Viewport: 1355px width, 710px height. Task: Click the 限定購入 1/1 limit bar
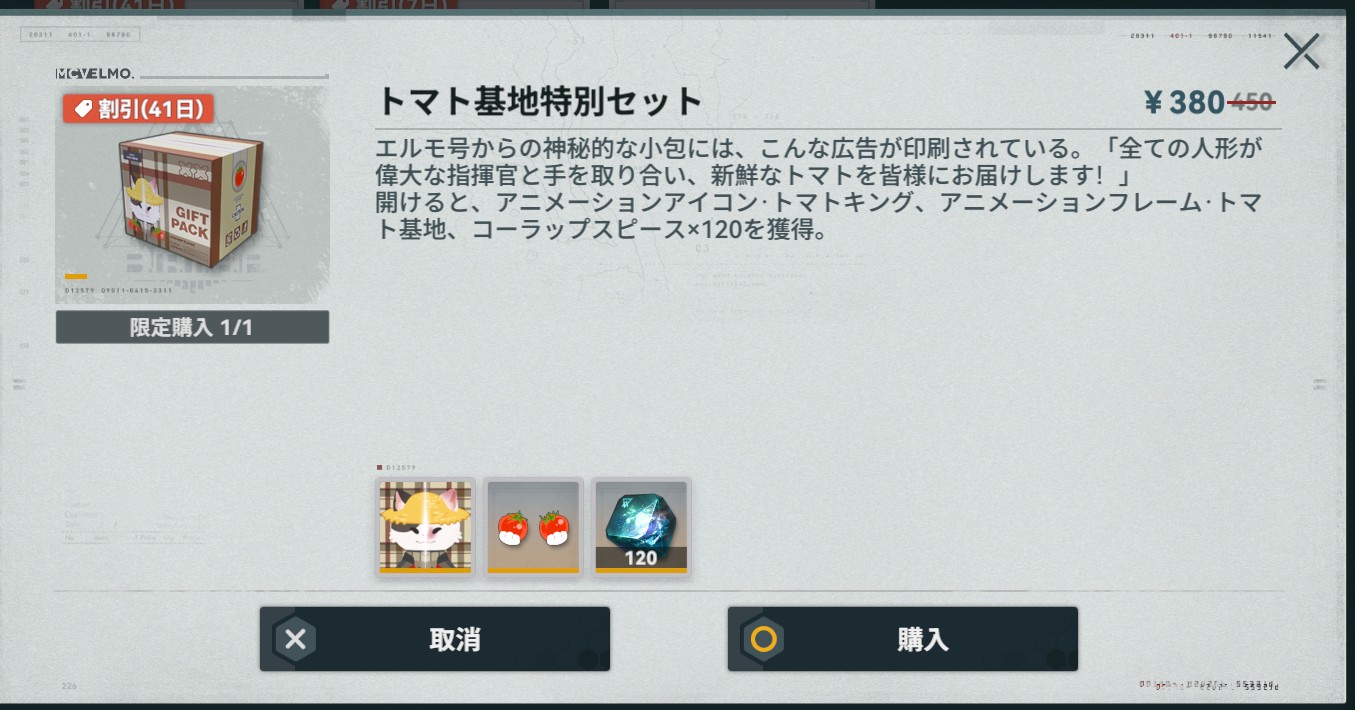pos(192,327)
